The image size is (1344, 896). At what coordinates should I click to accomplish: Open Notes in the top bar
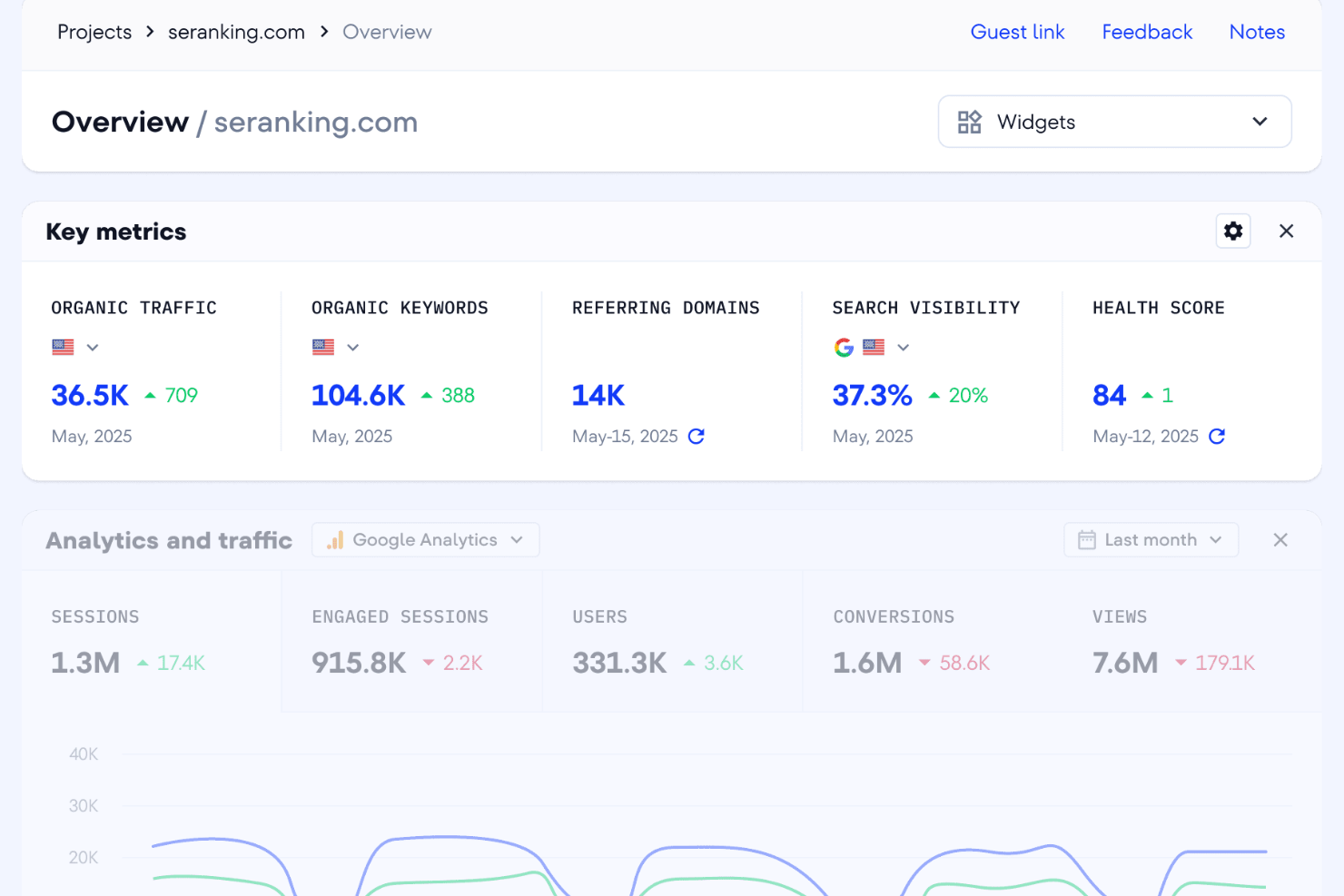point(1257,32)
